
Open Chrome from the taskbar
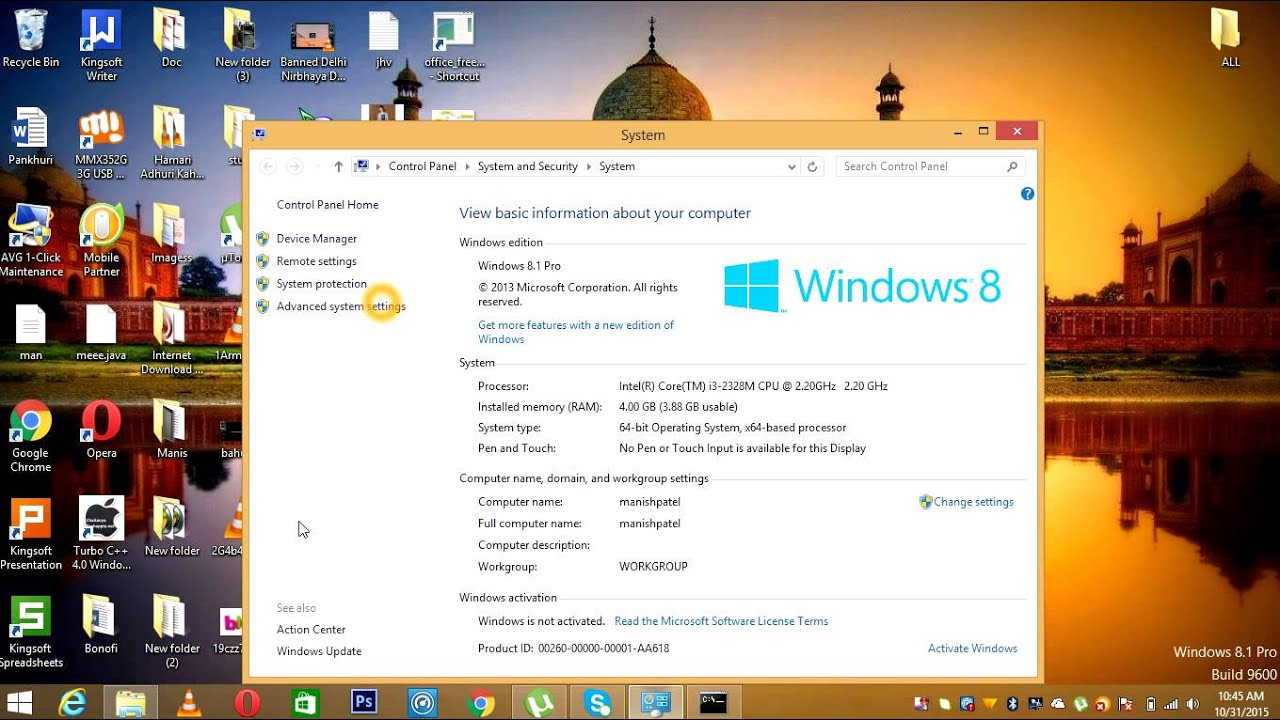click(481, 703)
